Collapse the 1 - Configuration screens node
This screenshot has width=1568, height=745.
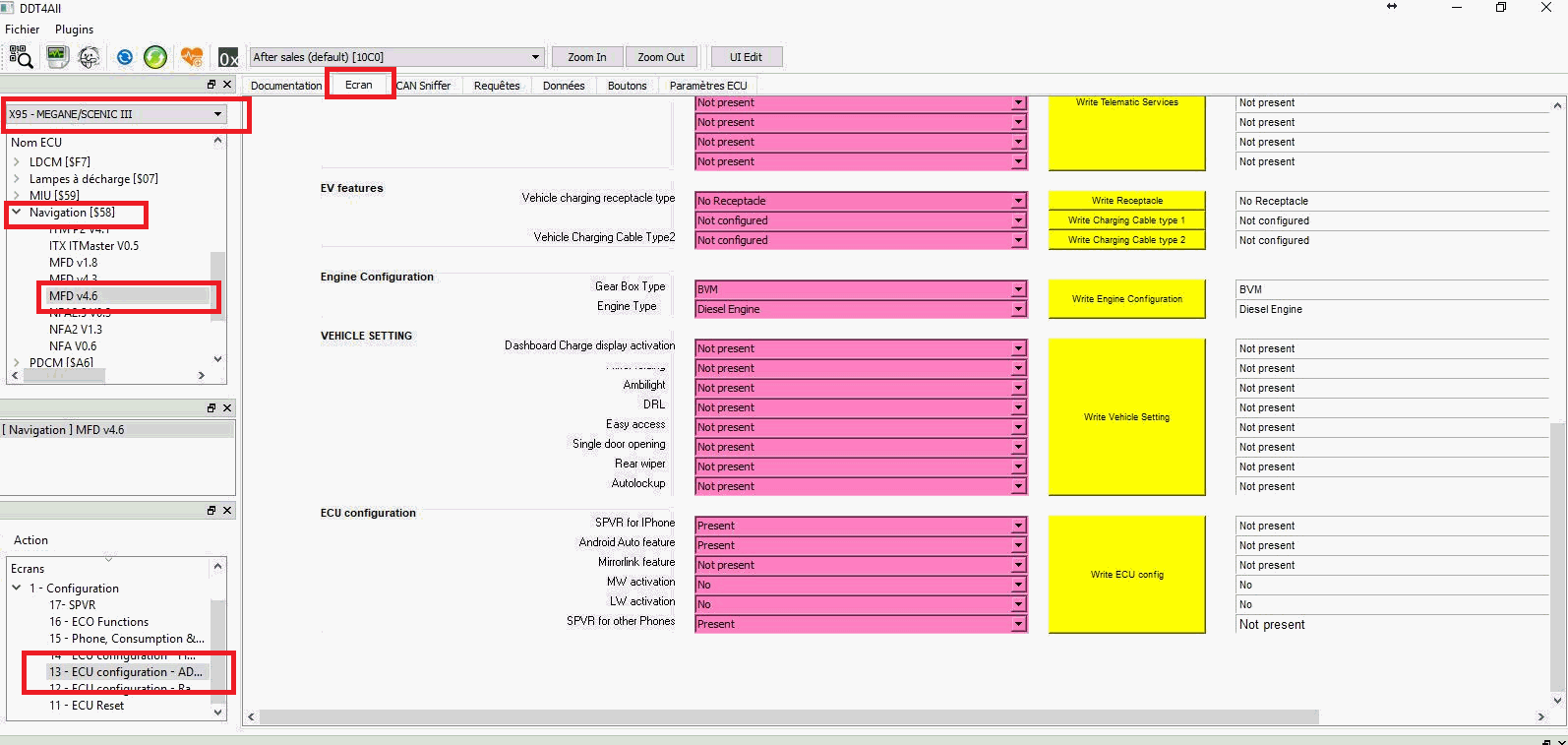[x=17, y=588]
